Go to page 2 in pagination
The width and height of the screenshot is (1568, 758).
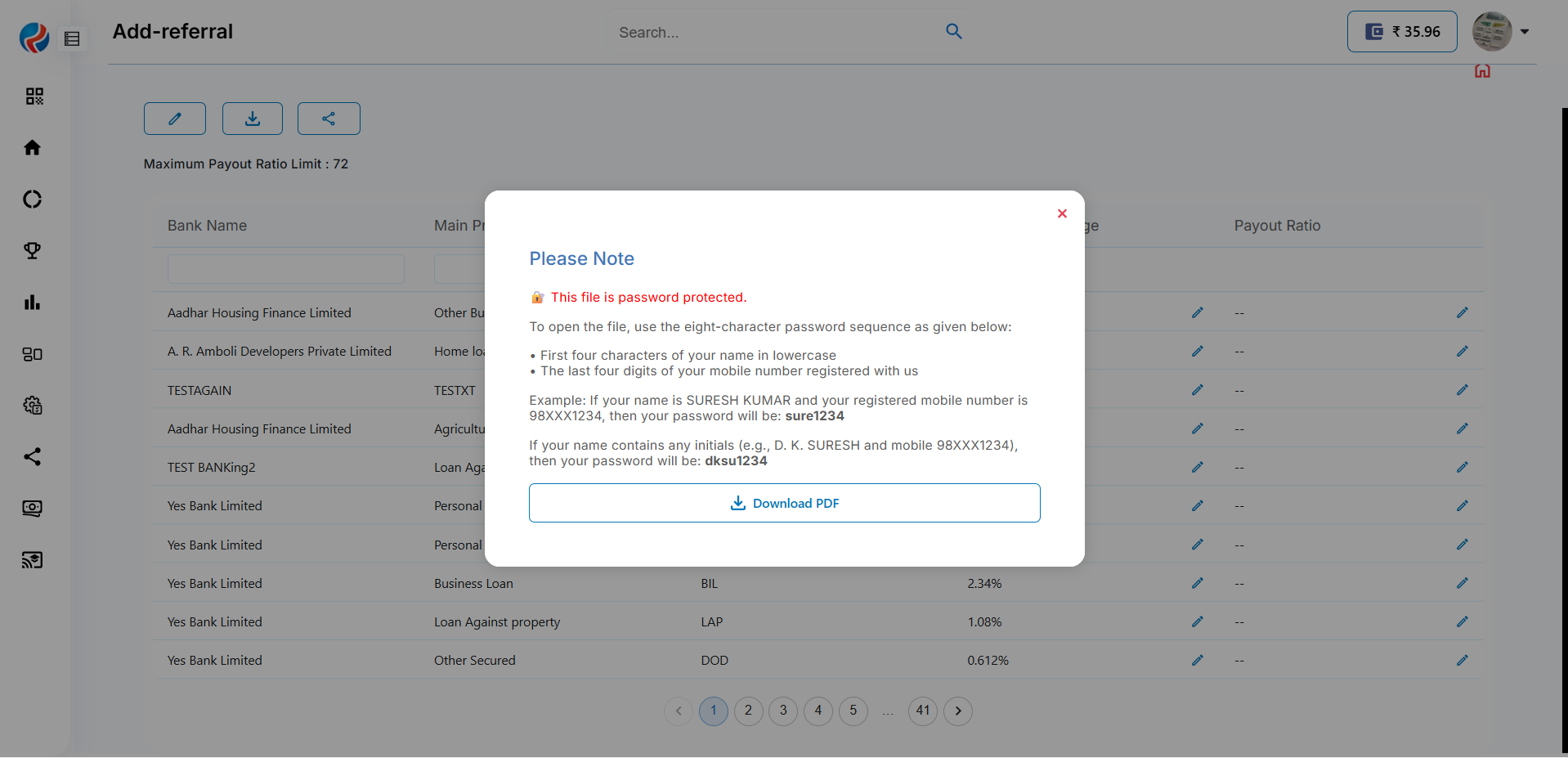click(748, 711)
